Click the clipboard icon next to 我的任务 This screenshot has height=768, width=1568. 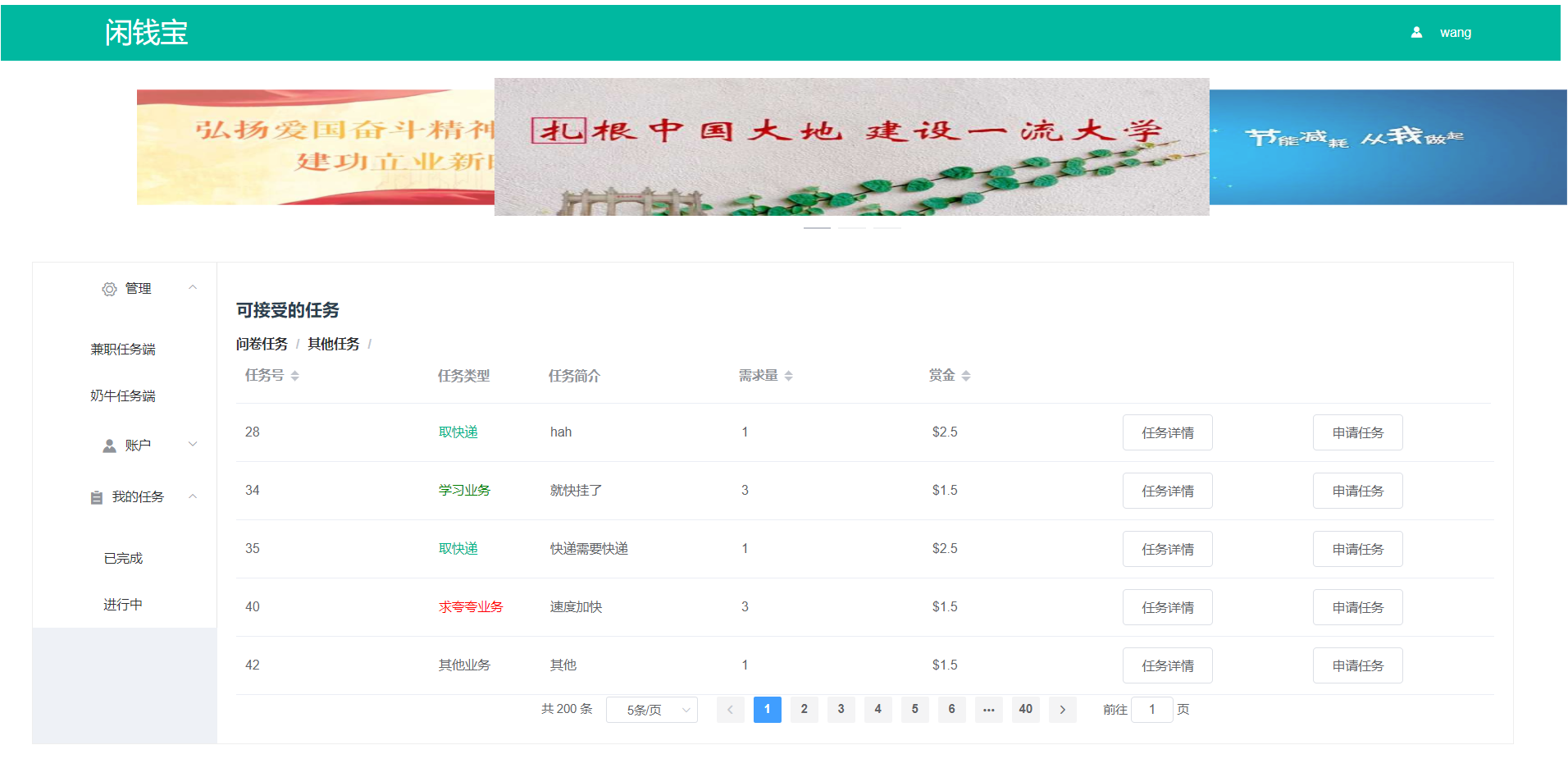(97, 497)
